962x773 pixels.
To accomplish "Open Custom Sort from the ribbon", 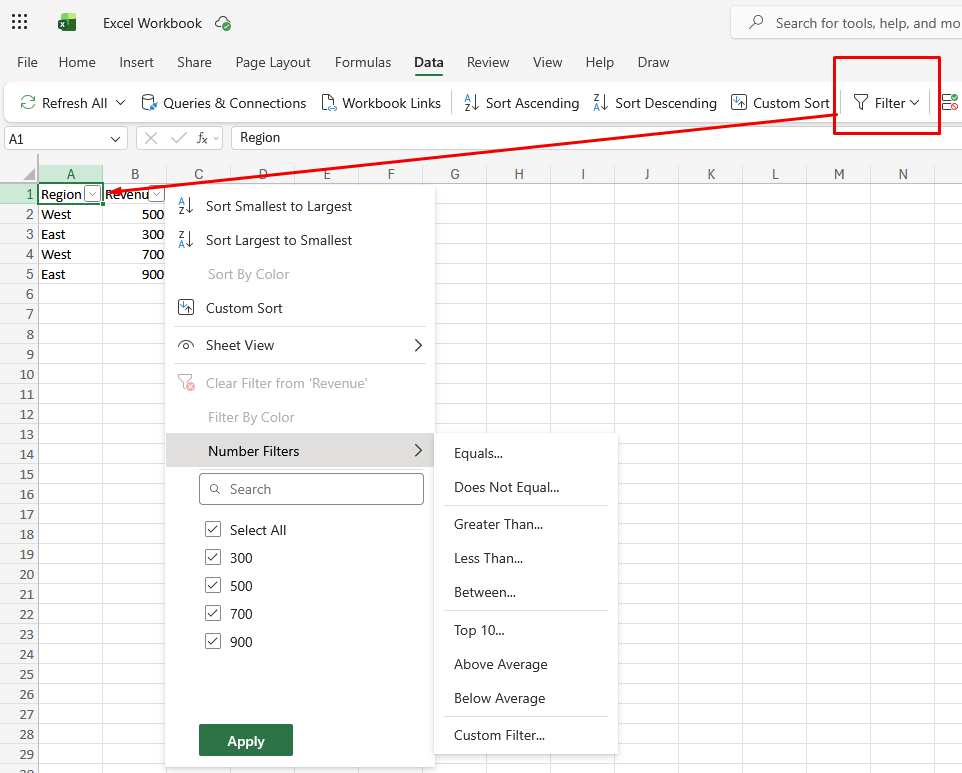I will pos(780,103).
